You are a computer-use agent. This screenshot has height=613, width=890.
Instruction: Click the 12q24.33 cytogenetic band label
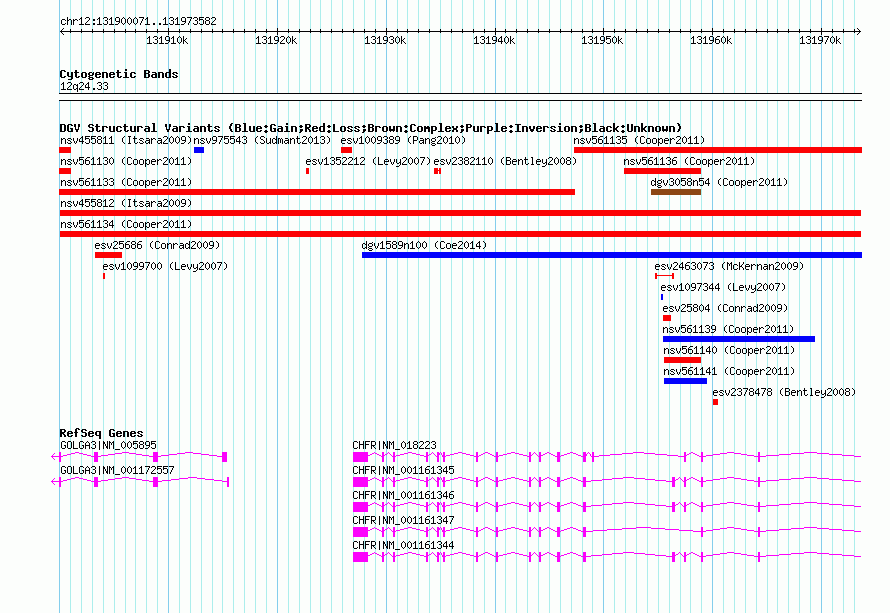84,86
